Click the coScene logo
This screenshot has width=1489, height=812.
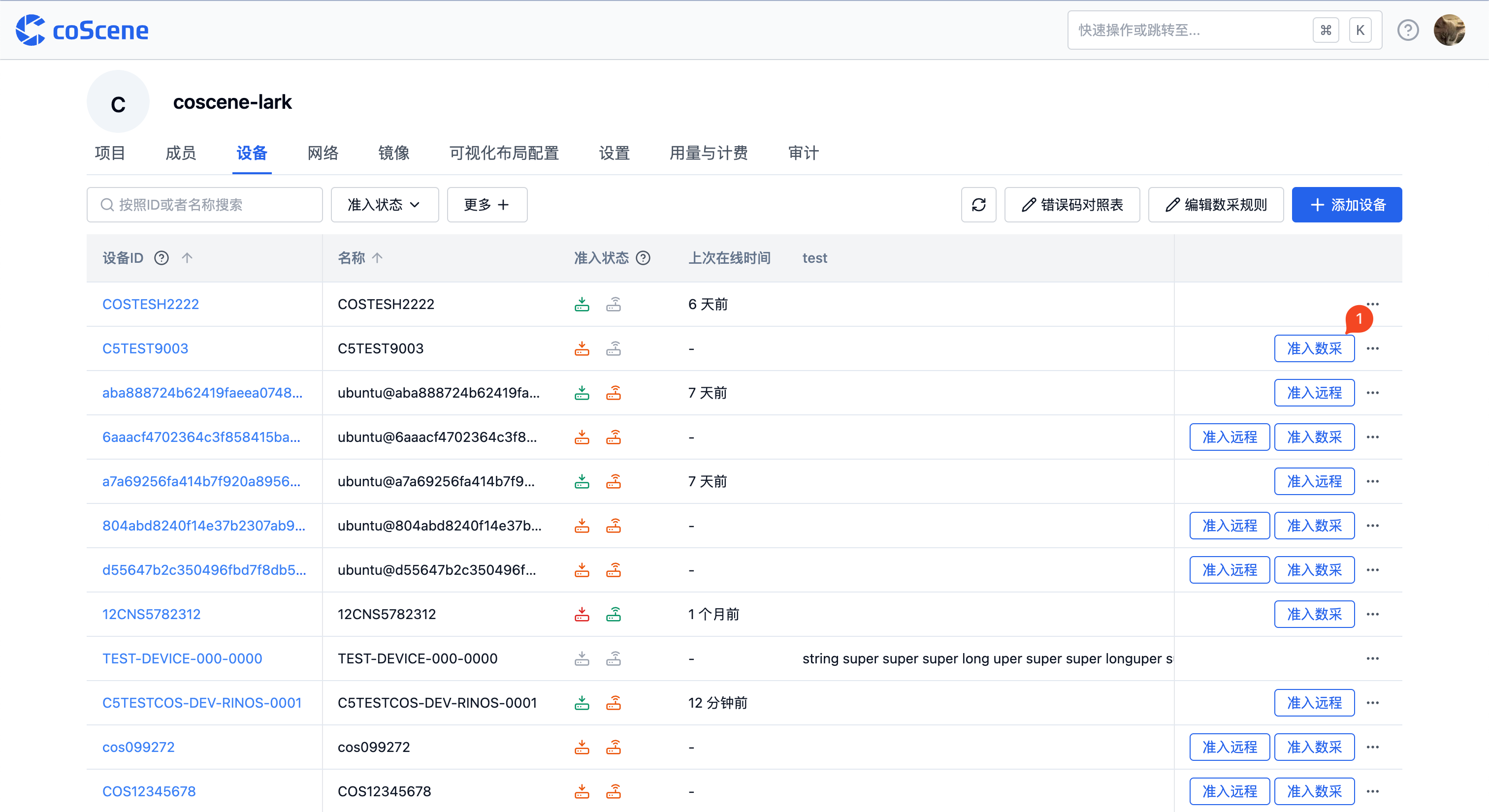tap(82, 30)
